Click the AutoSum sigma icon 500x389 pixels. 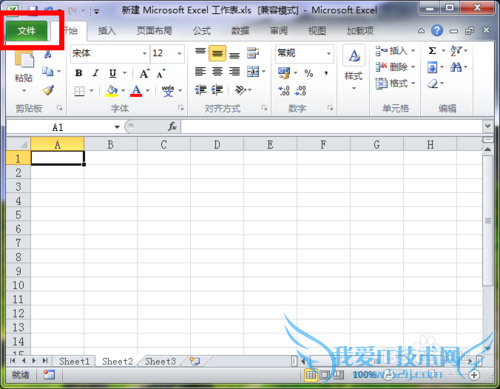[432, 51]
